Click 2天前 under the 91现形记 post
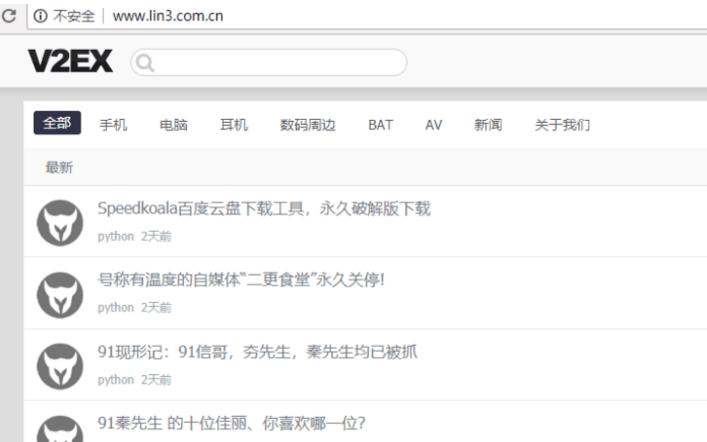This screenshot has width=707, height=442. [x=156, y=380]
